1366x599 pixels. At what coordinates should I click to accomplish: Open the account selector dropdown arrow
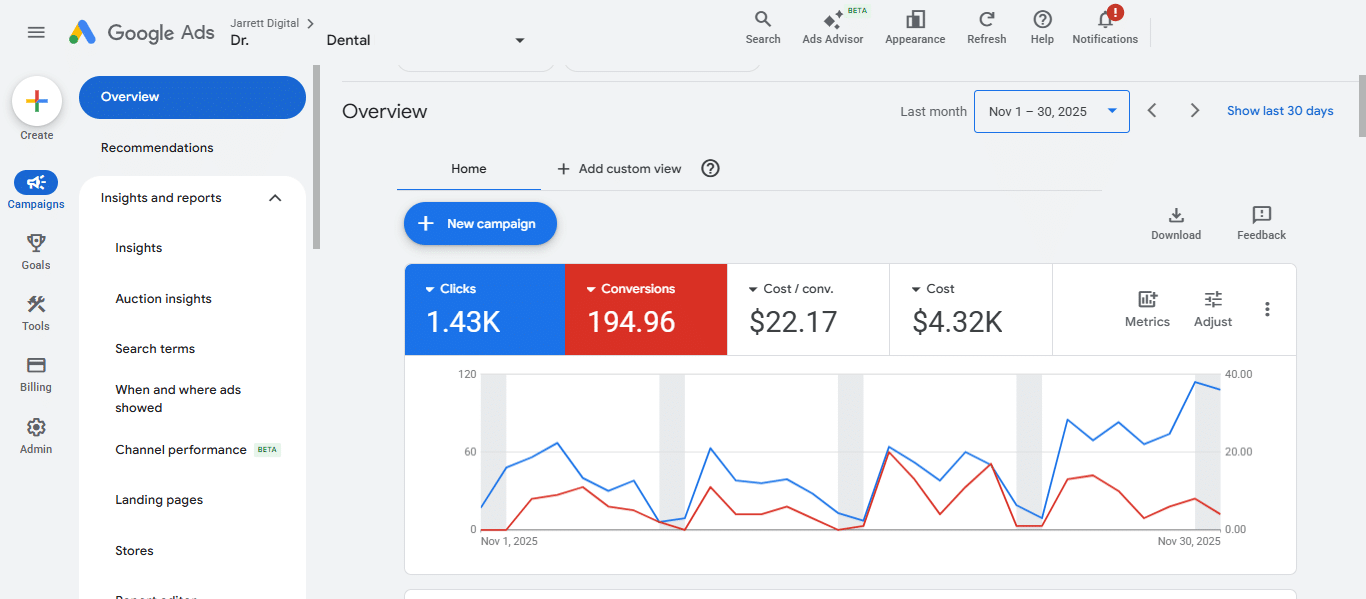(x=519, y=40)
